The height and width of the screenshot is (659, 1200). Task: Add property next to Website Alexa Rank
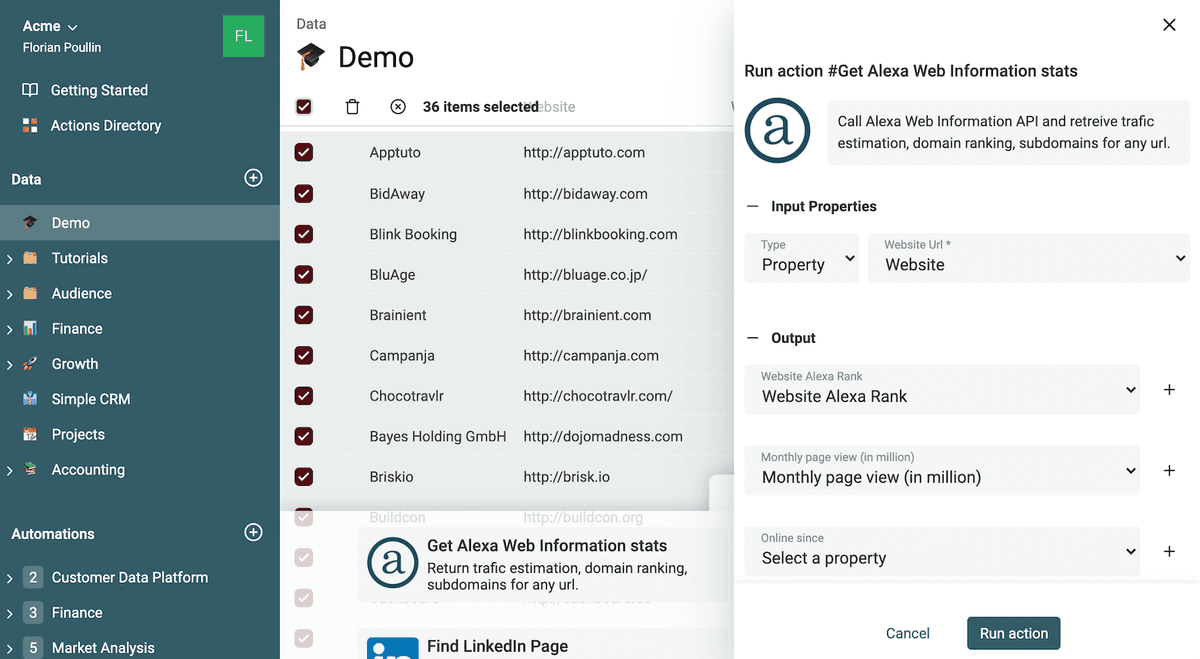pyautogui.click(x=1169, y=390)
